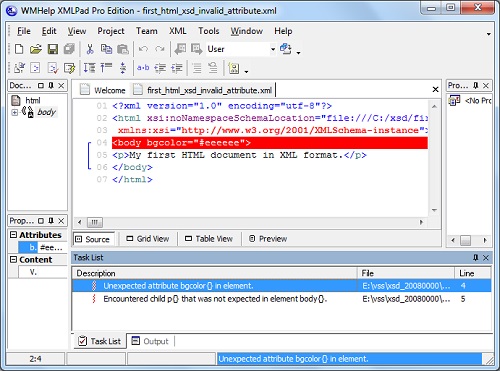Expand the body node in document tree
The height and width of the screenshot is (371, 500).
15,112
